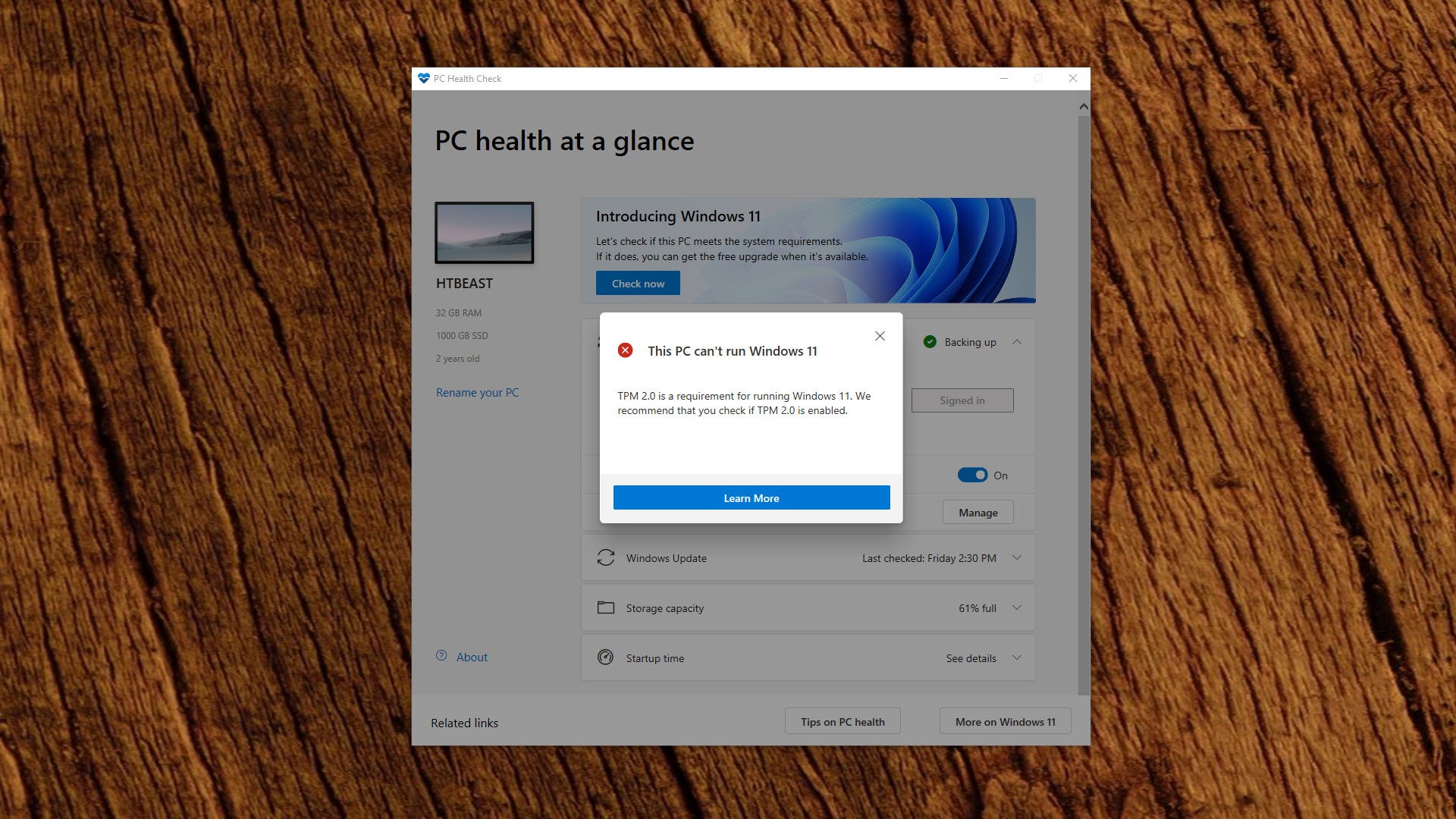Click the Learn More button
The image size is (1456, 819).
click(751, 498)
